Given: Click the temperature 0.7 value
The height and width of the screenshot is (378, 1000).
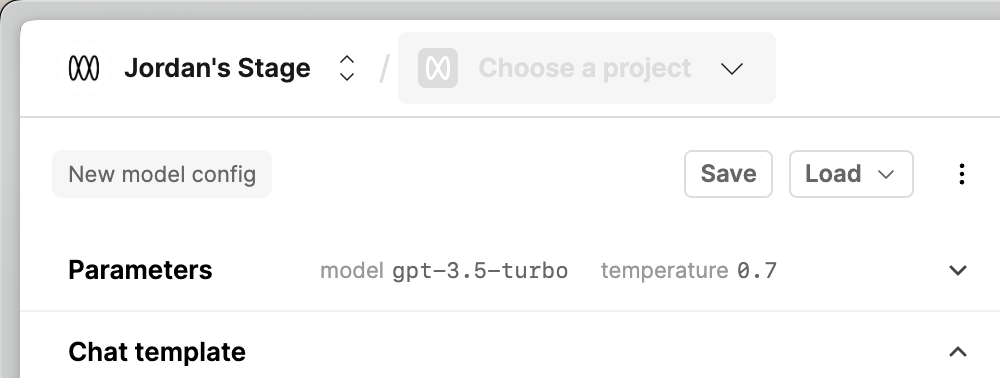Looking at the screenshot, I should (757, 271).
